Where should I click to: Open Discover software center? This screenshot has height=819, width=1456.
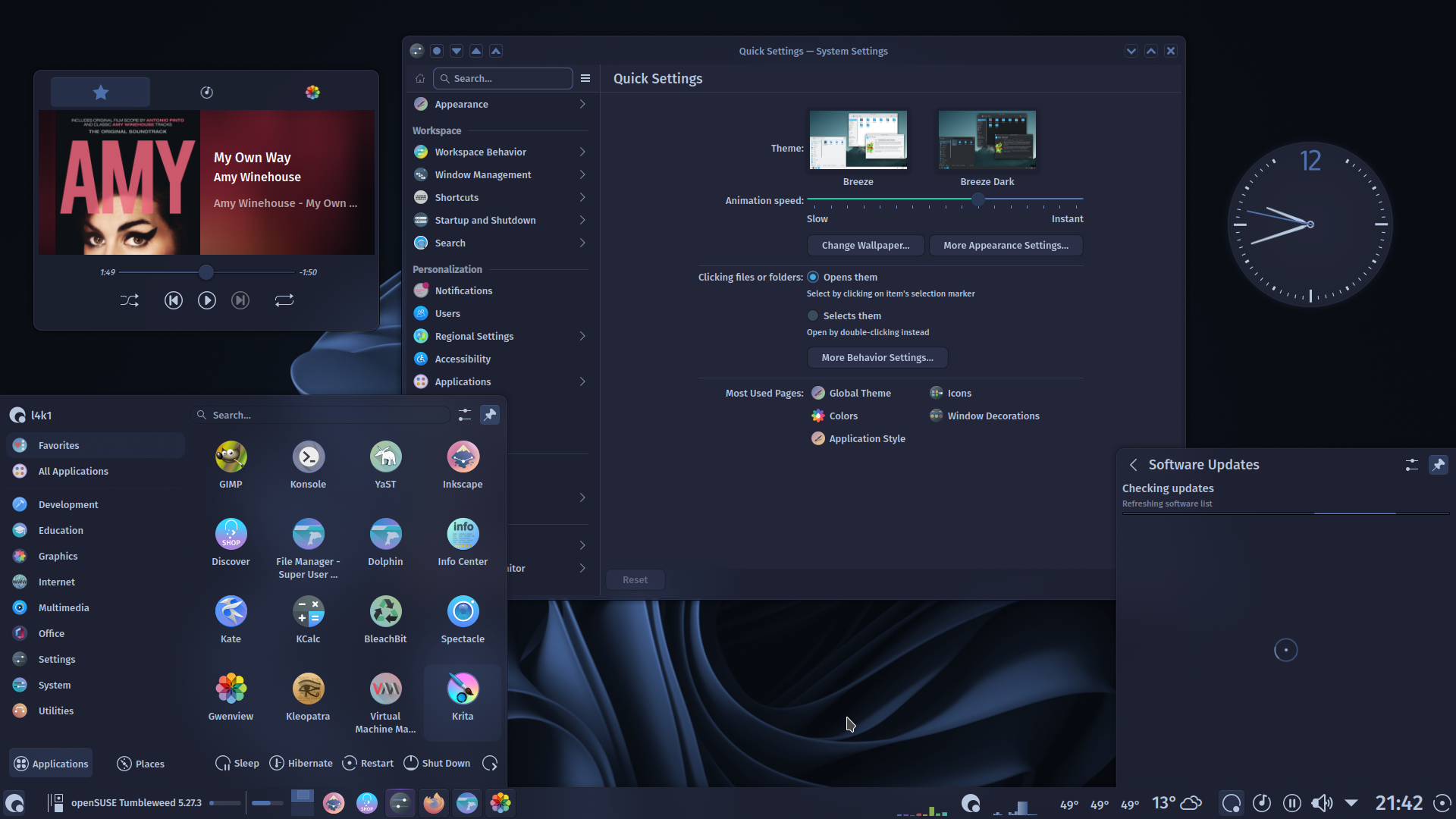click(231, 542)
